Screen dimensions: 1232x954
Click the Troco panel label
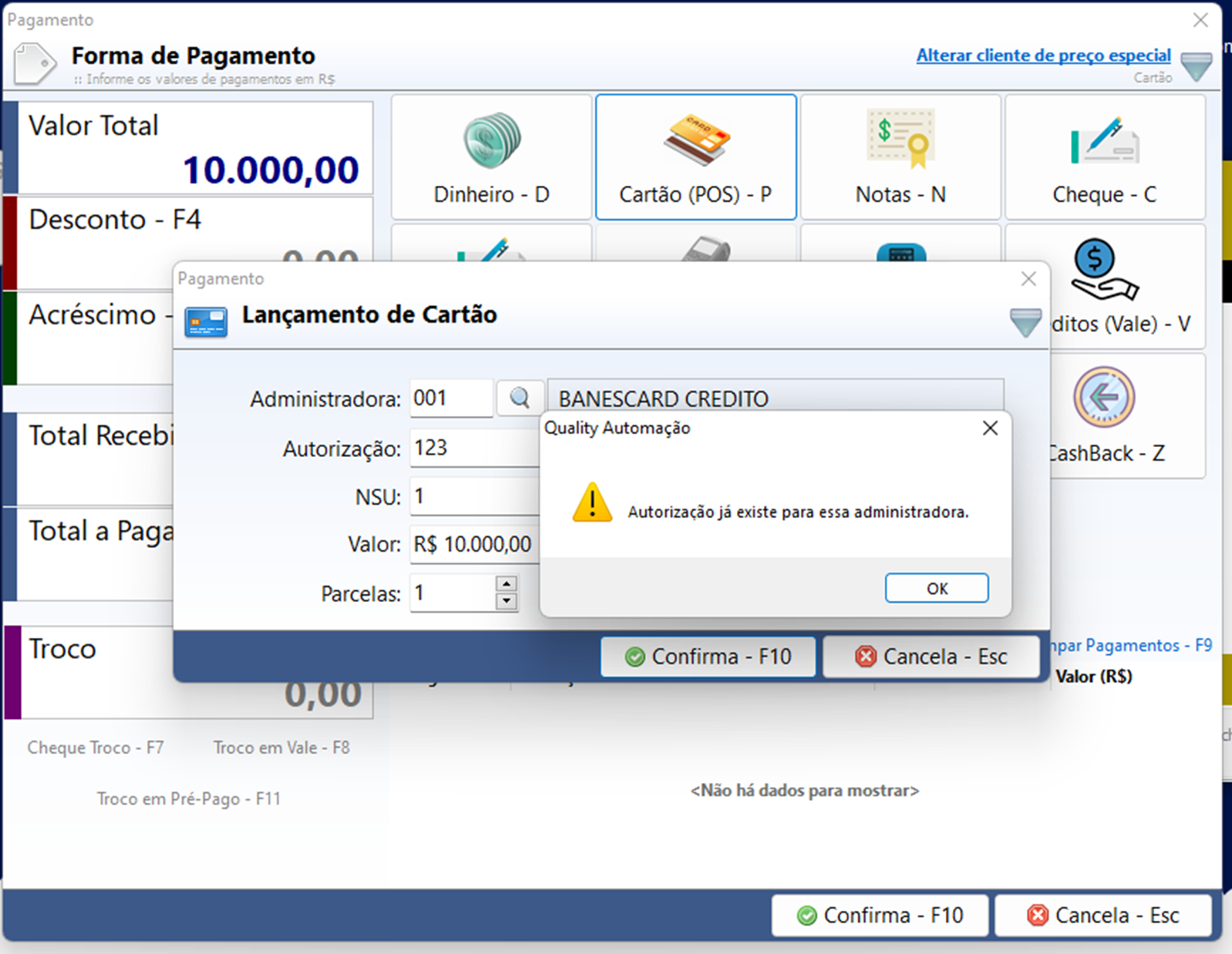[62, 649]
